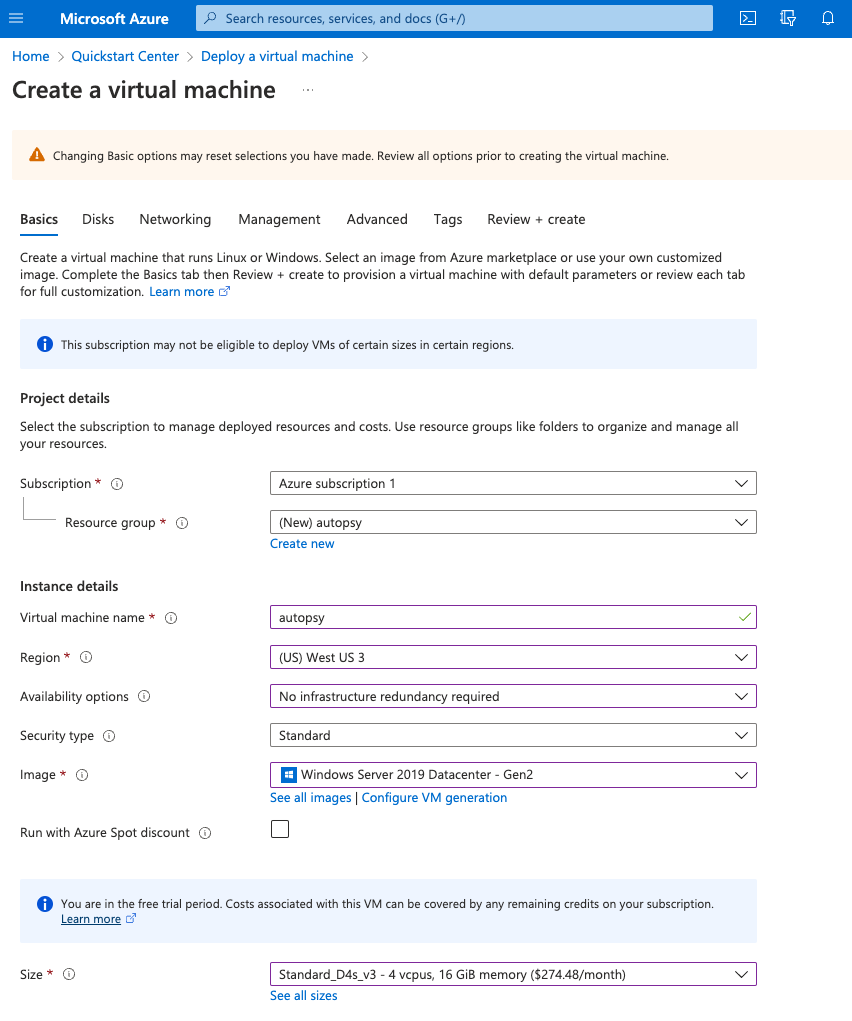This screenshot has width=852, height=1021.
Task: Click the info icon beside Azure Spot discount
Action: tap(205, 833)
